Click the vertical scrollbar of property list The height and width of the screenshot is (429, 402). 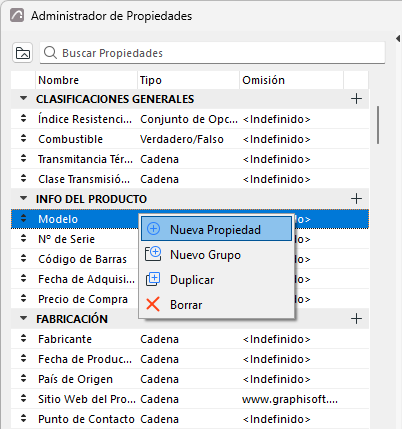378,125
